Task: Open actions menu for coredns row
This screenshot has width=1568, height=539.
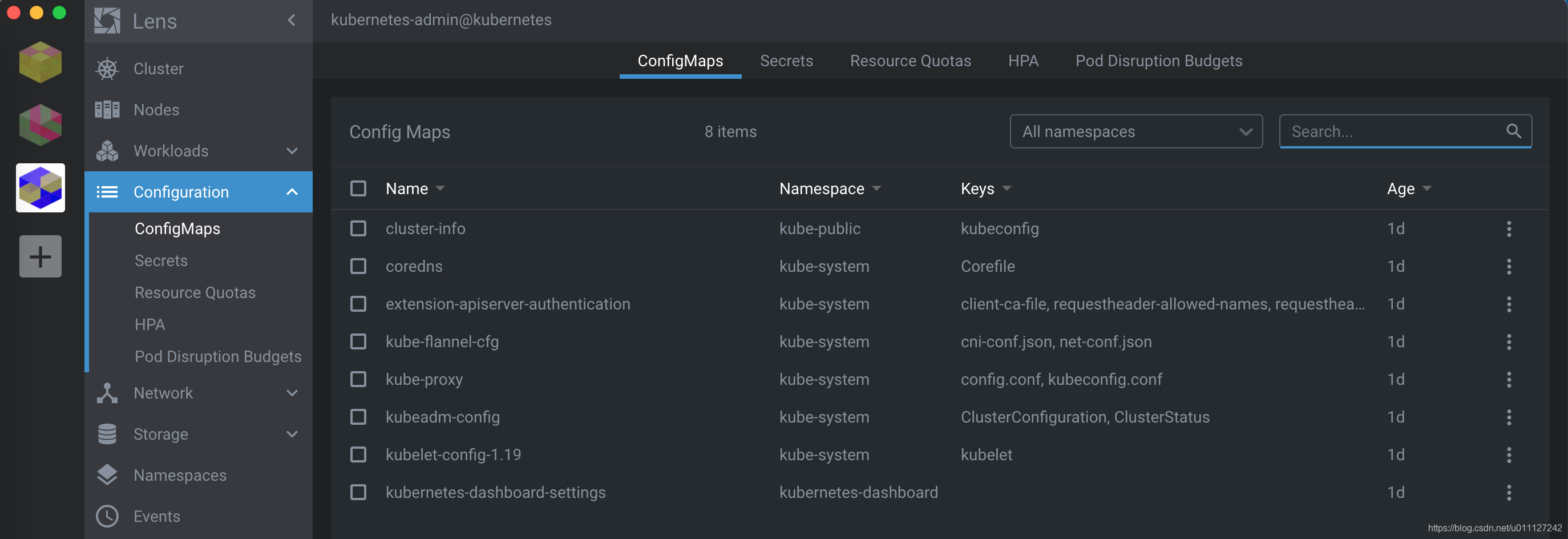Action: (x=1509, y=267)
